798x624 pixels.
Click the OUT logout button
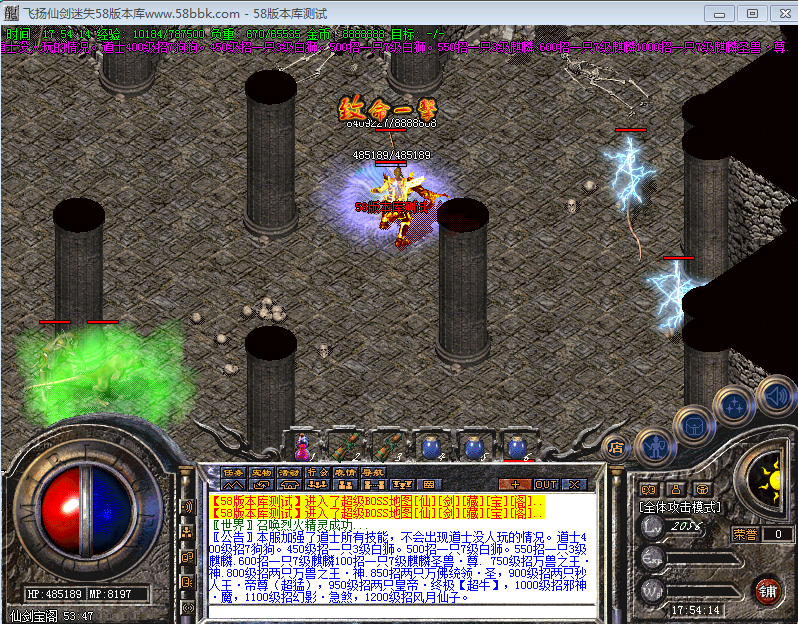click(x=546, y=485)
